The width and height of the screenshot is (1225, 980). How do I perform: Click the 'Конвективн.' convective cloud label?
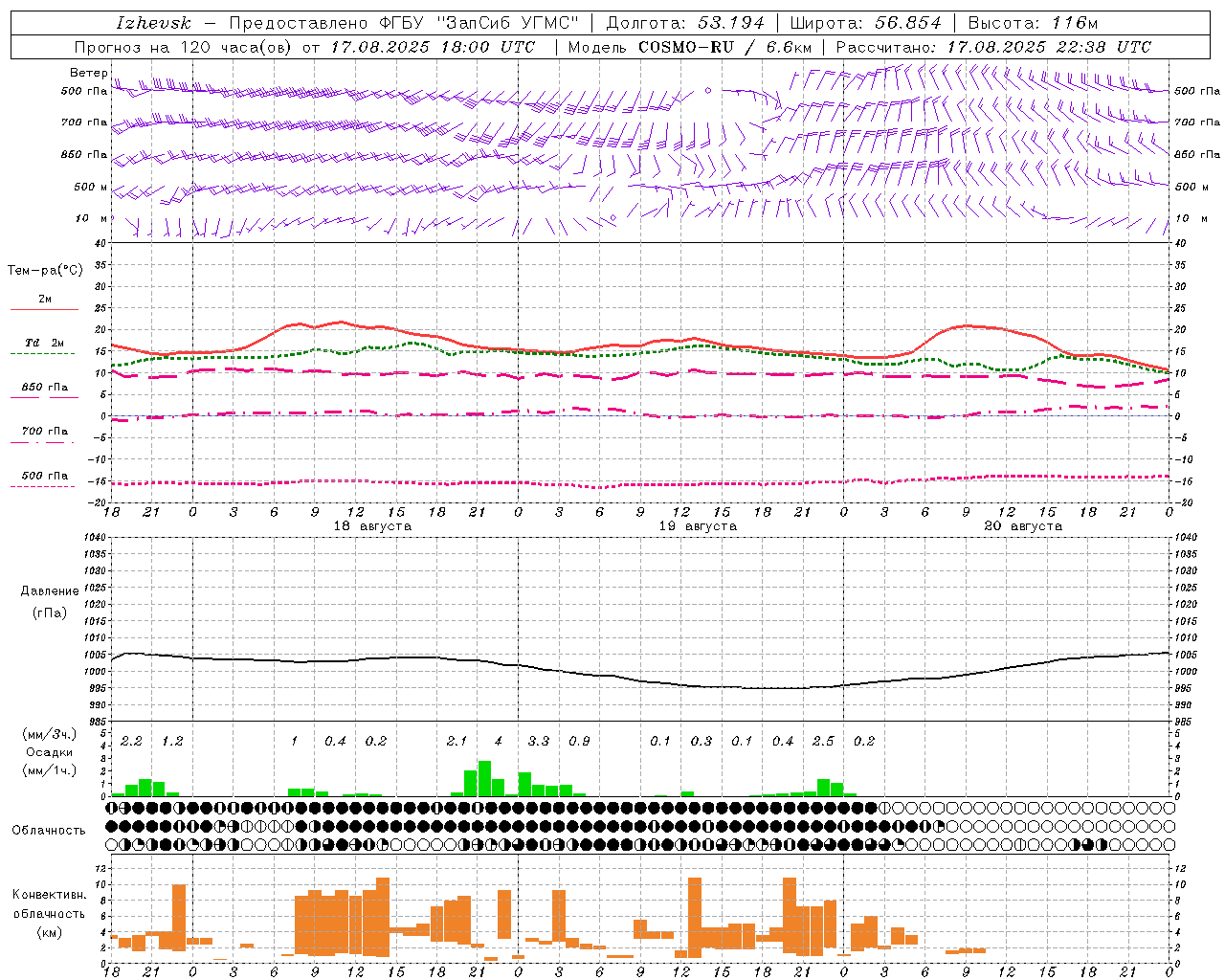click(x=49, y=895)
